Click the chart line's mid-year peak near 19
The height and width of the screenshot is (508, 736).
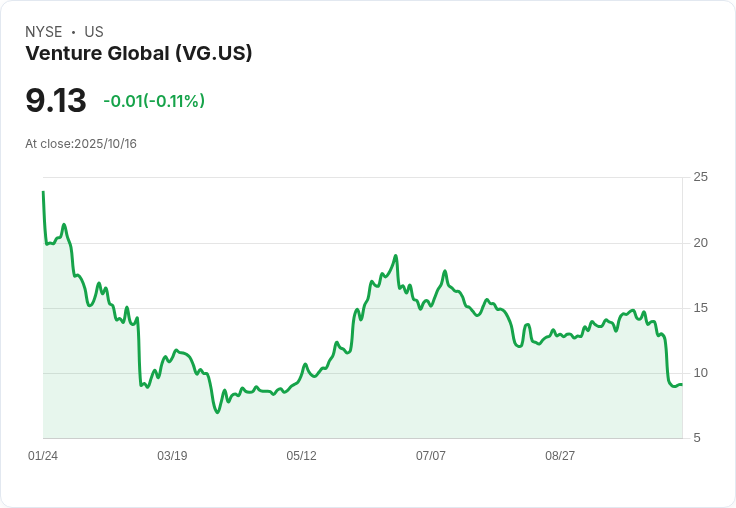click(x=396, y=256)
